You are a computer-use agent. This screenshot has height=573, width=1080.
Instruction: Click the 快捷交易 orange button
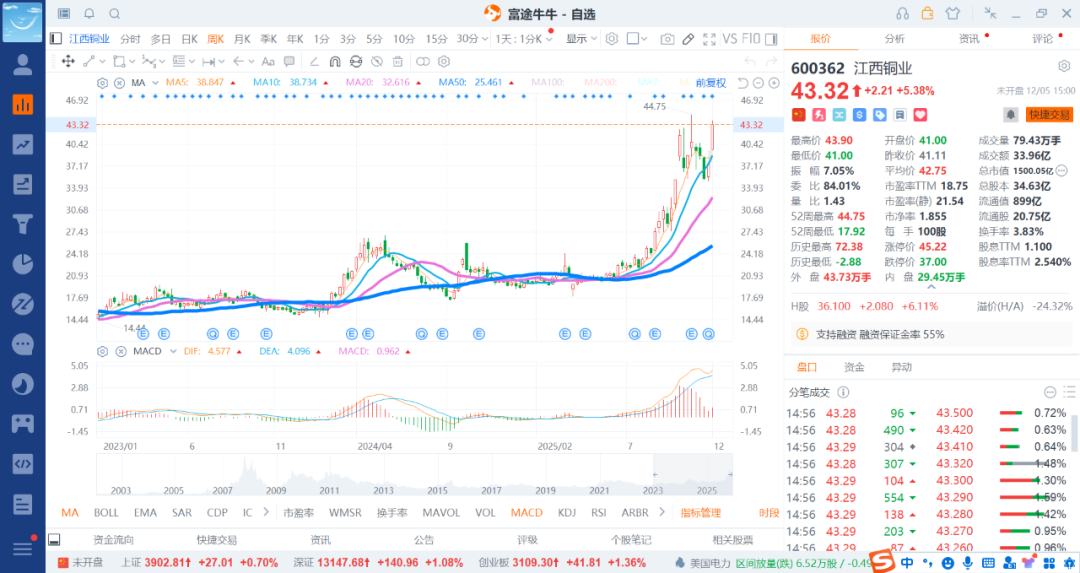[x=1049, y=115]
